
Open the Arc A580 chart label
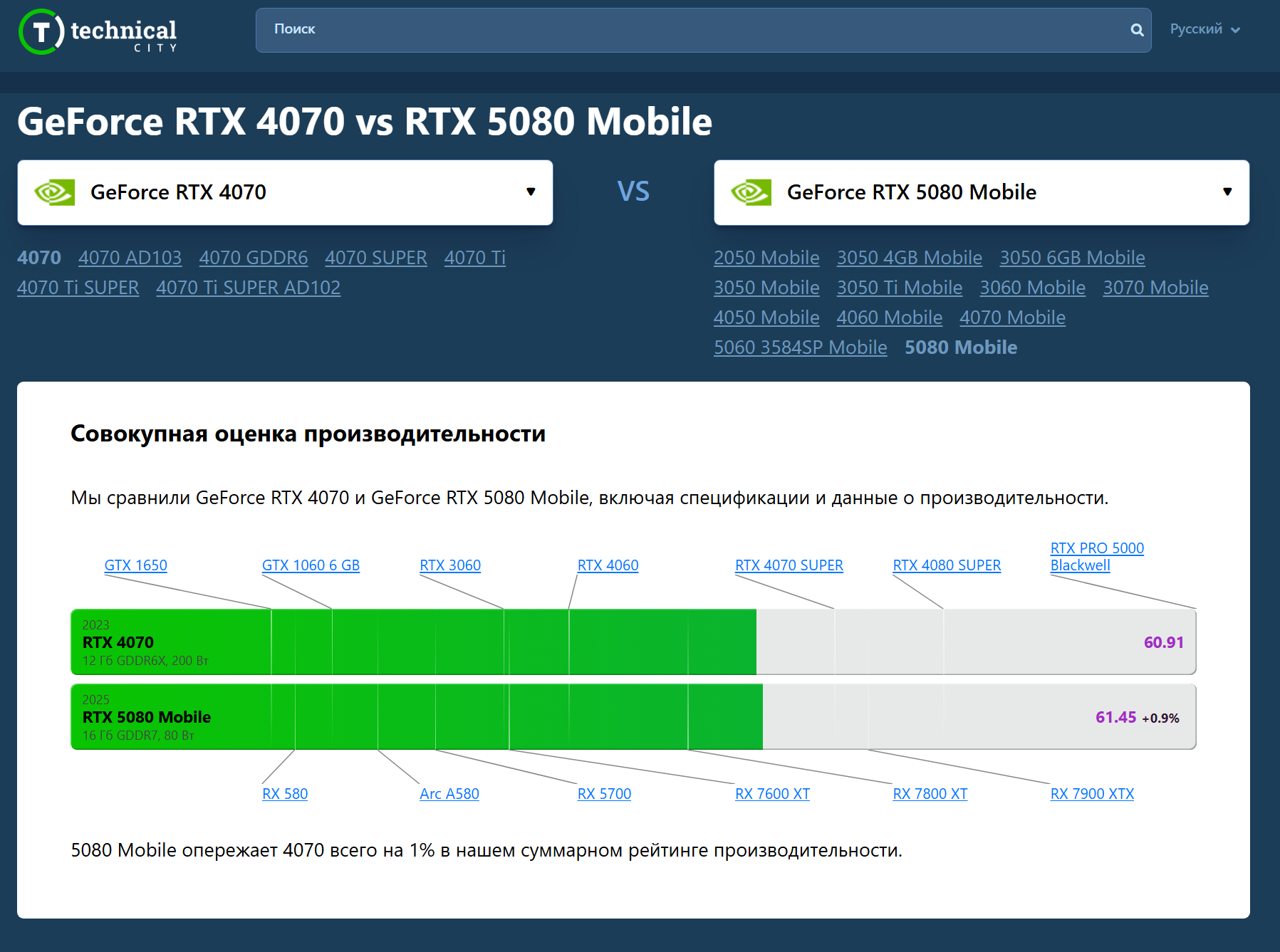[x=449, y=794]
